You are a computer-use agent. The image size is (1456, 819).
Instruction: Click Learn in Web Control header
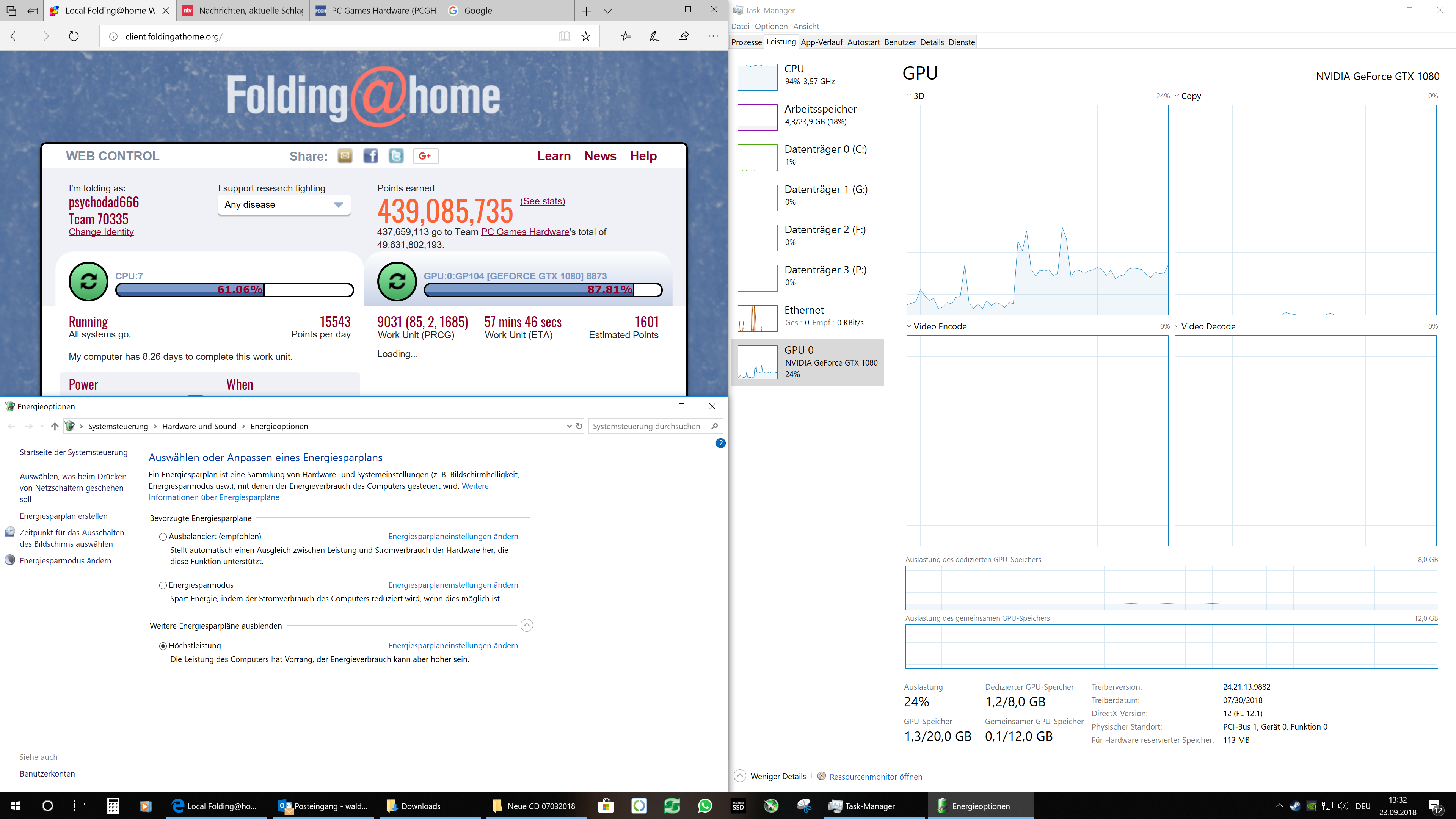554,156
